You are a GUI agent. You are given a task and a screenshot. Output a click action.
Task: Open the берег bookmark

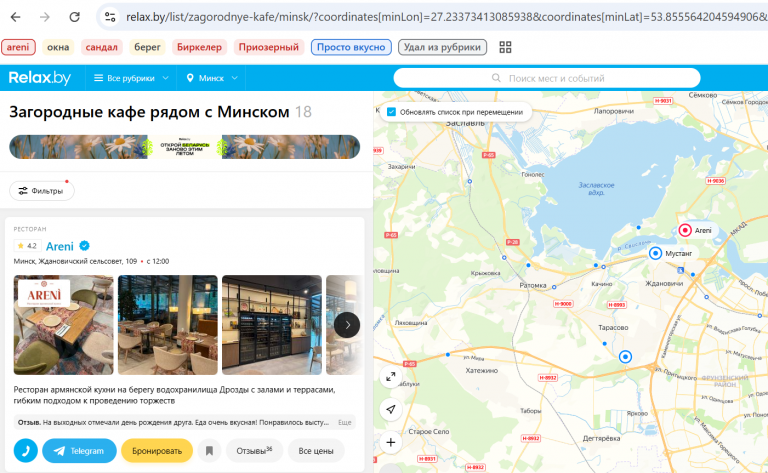[x=147, y=47]
